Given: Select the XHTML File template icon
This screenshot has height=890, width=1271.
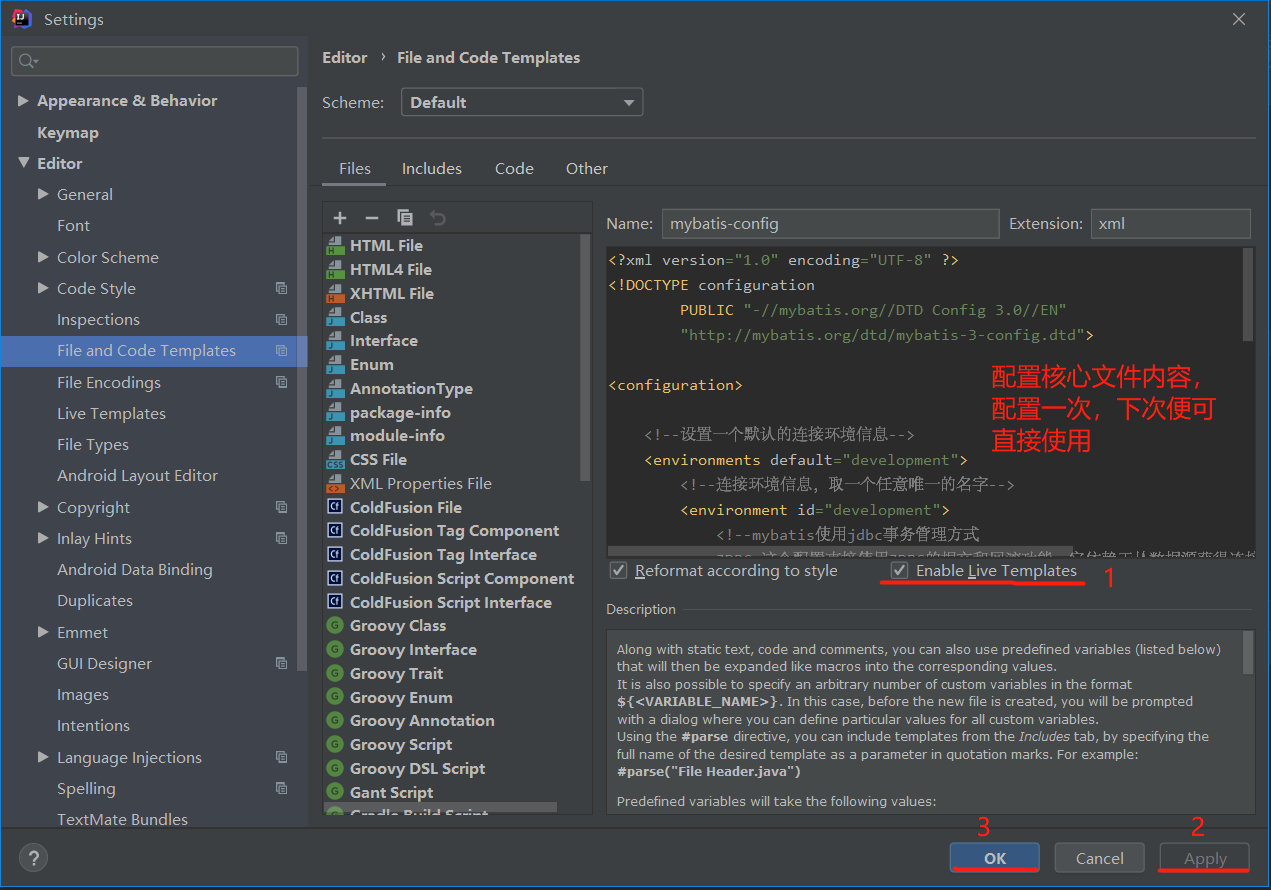Looking at the screenshot, I should tap(335, 294).
